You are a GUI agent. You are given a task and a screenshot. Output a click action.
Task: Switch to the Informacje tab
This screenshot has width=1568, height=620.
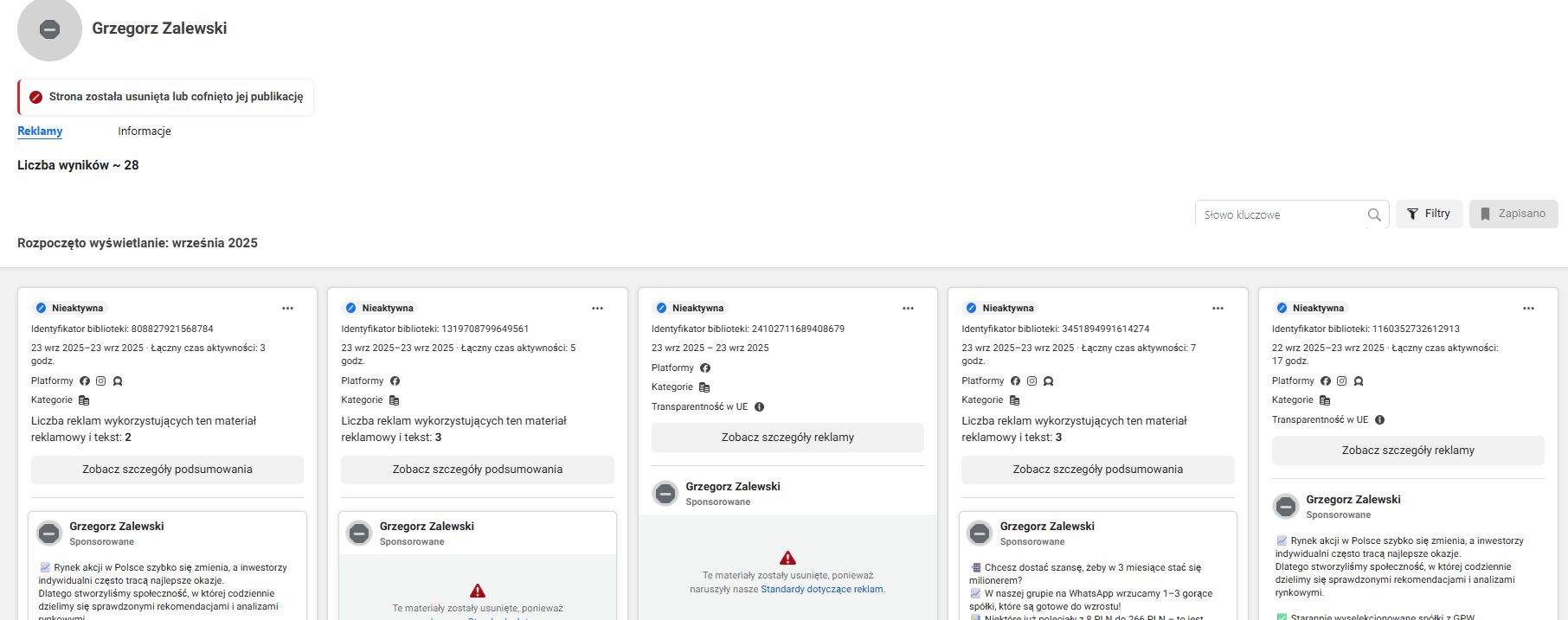145,131
